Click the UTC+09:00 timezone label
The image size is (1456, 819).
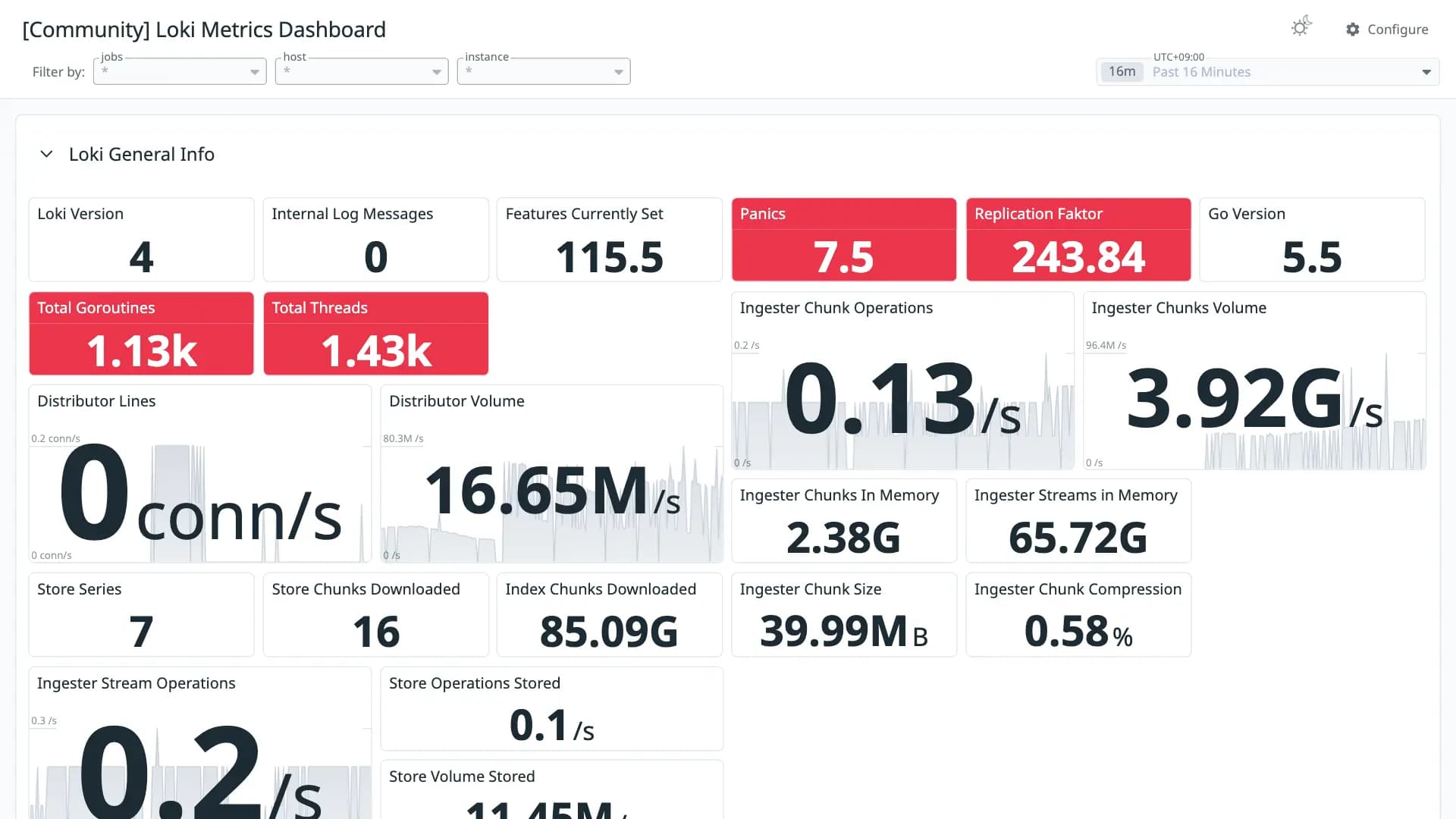[1178, 57]
